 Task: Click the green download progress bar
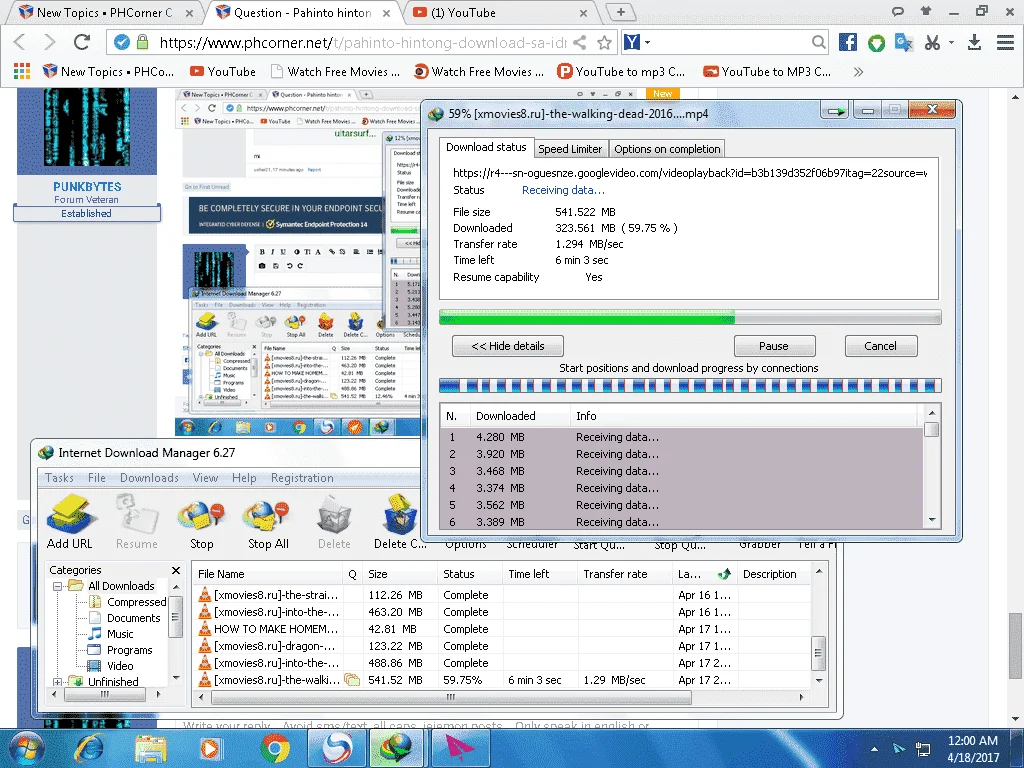[x=690, y=318]
